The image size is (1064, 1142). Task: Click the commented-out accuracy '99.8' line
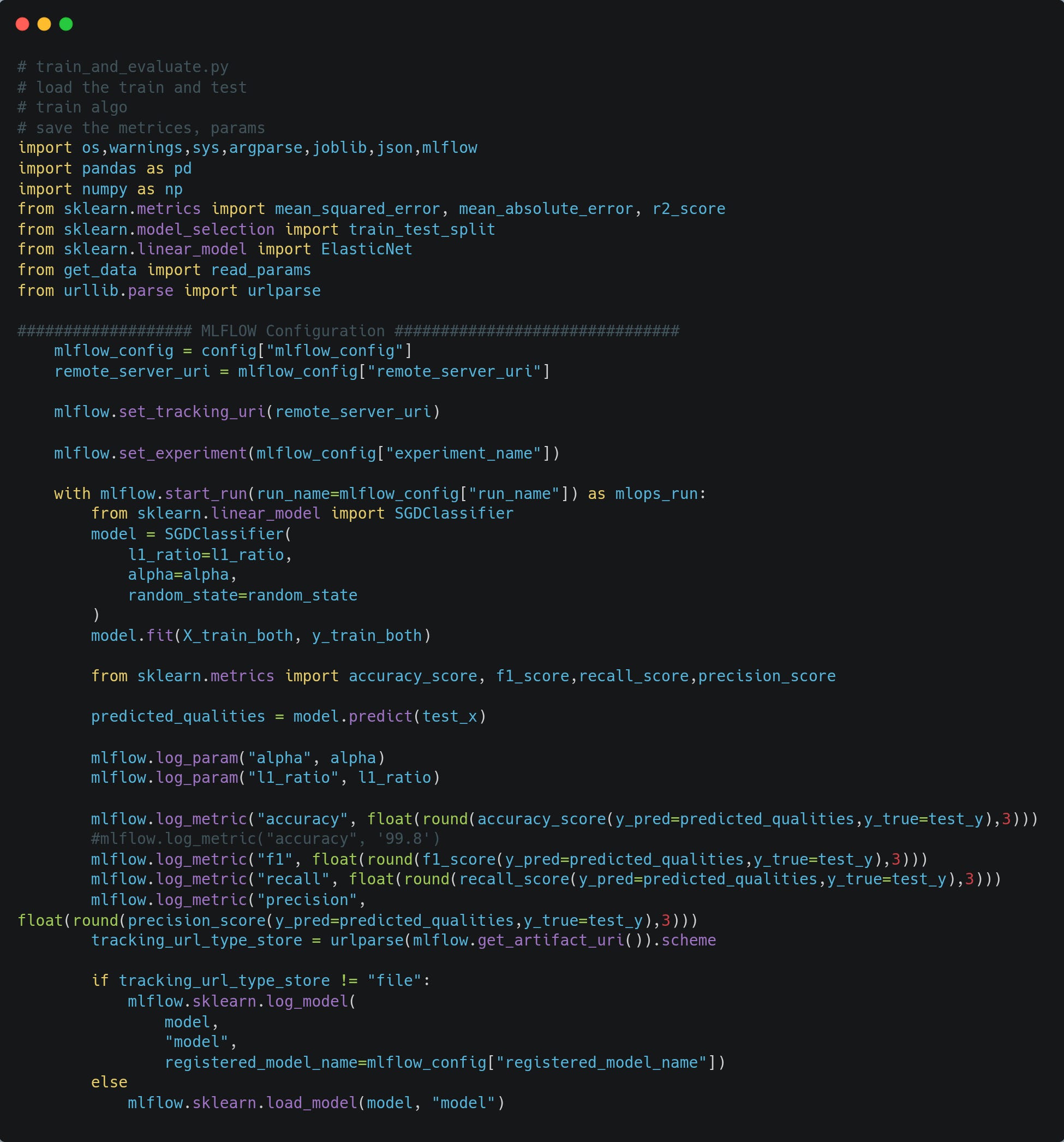(x=265, y=838)
